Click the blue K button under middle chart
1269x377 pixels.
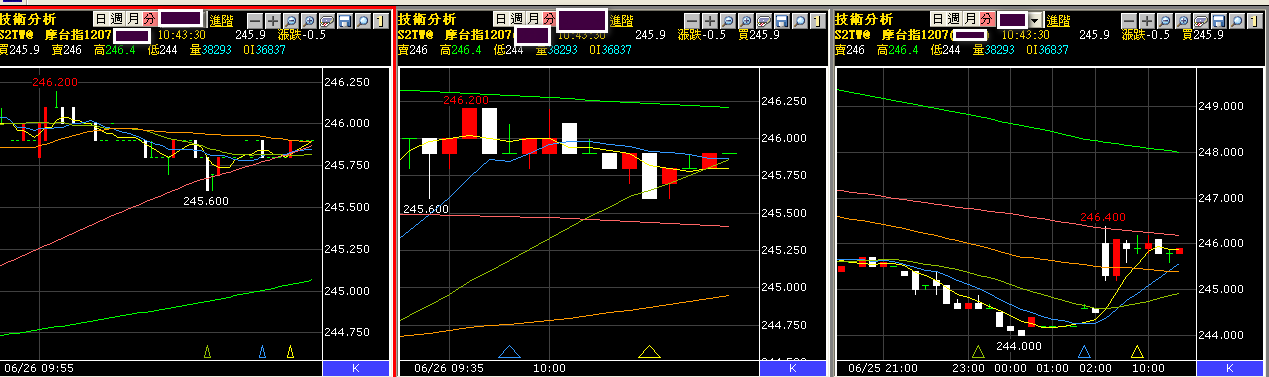point(793,369)
